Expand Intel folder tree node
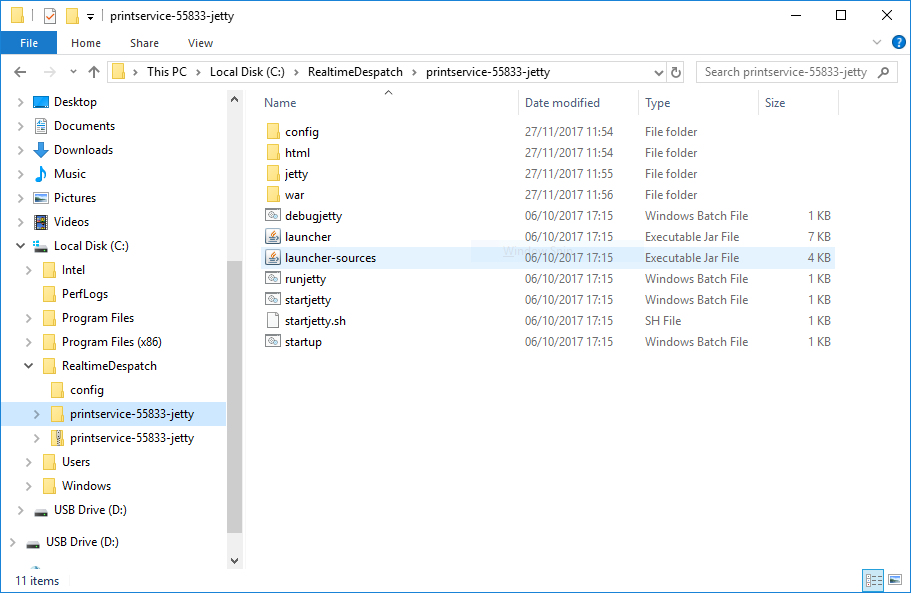The image size is (911, 593). (28, 270)
